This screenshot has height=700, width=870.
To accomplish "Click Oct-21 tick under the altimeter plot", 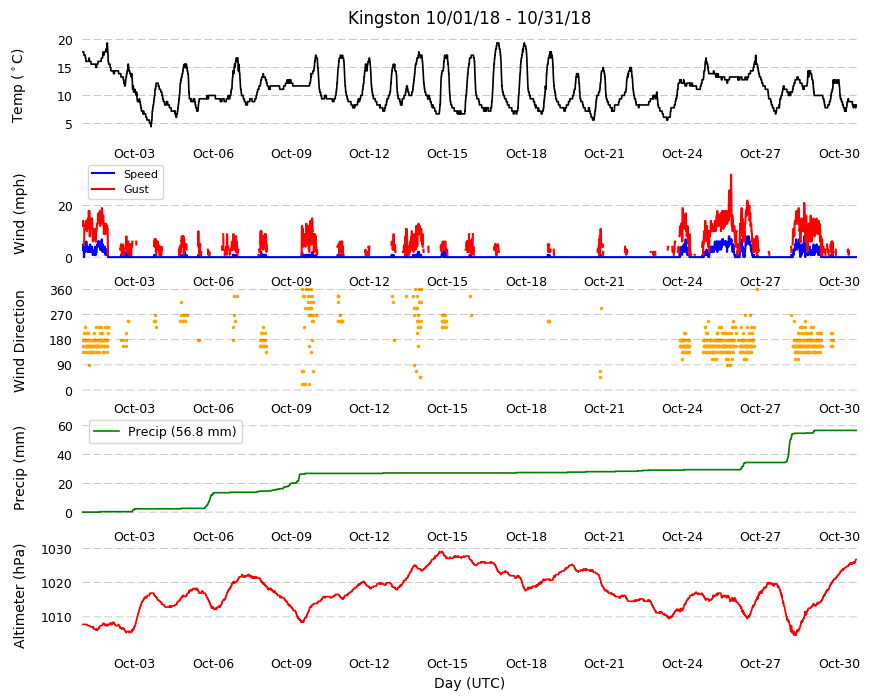I will point(604,663).
